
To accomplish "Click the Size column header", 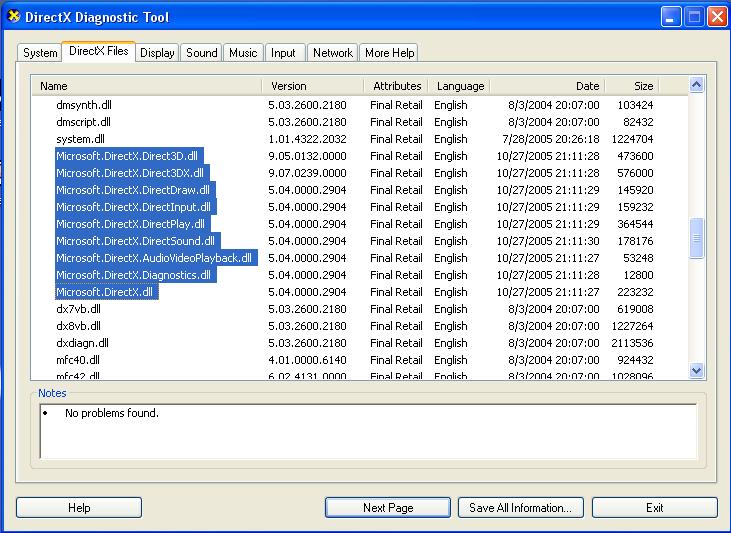I will (x=632, y=86).
